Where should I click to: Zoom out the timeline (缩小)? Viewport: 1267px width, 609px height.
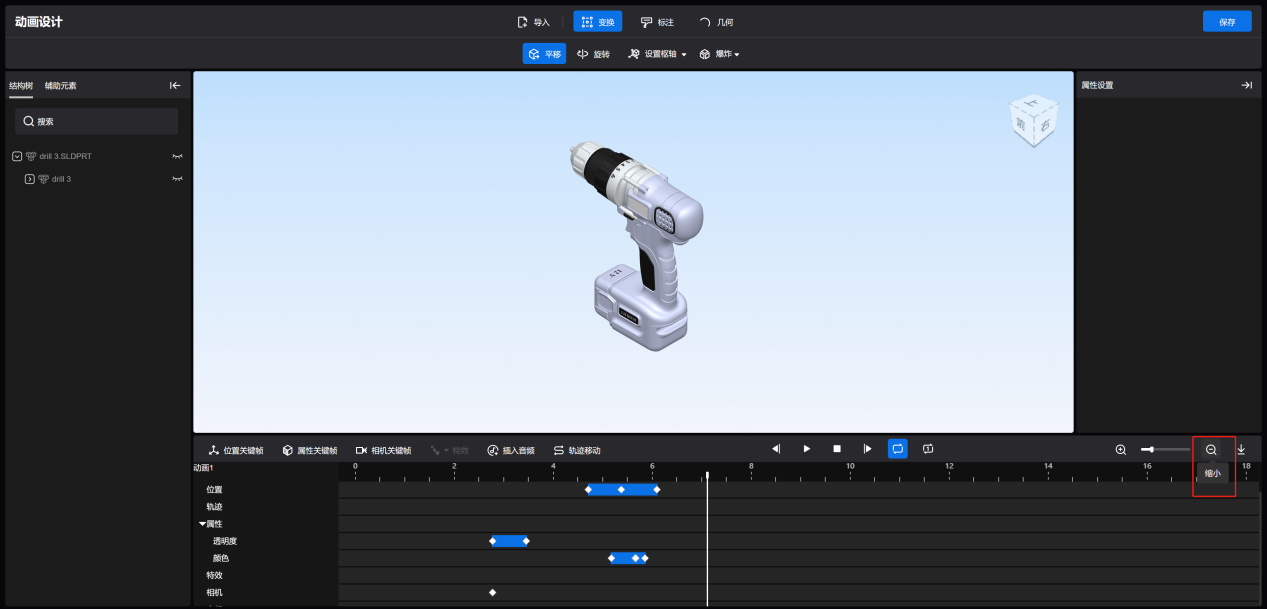coord(1211,450)
